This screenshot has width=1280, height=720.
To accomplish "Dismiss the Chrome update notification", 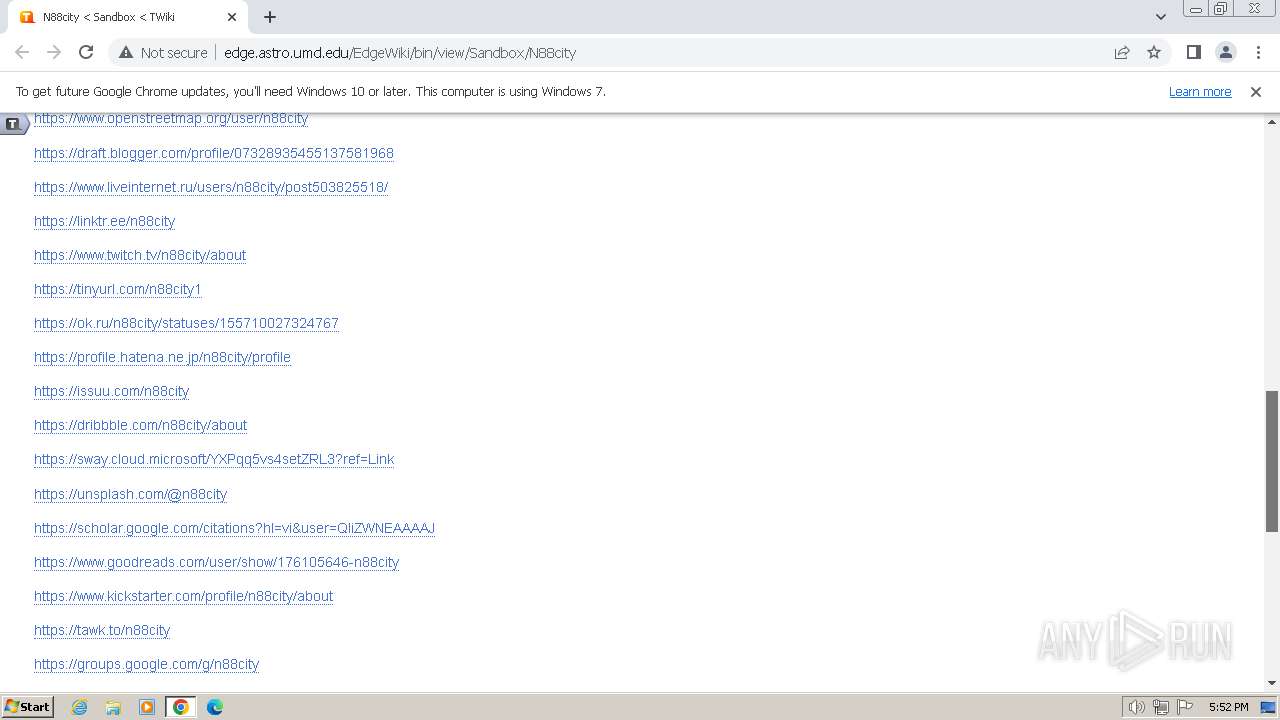I will [x=1256, y=91].
